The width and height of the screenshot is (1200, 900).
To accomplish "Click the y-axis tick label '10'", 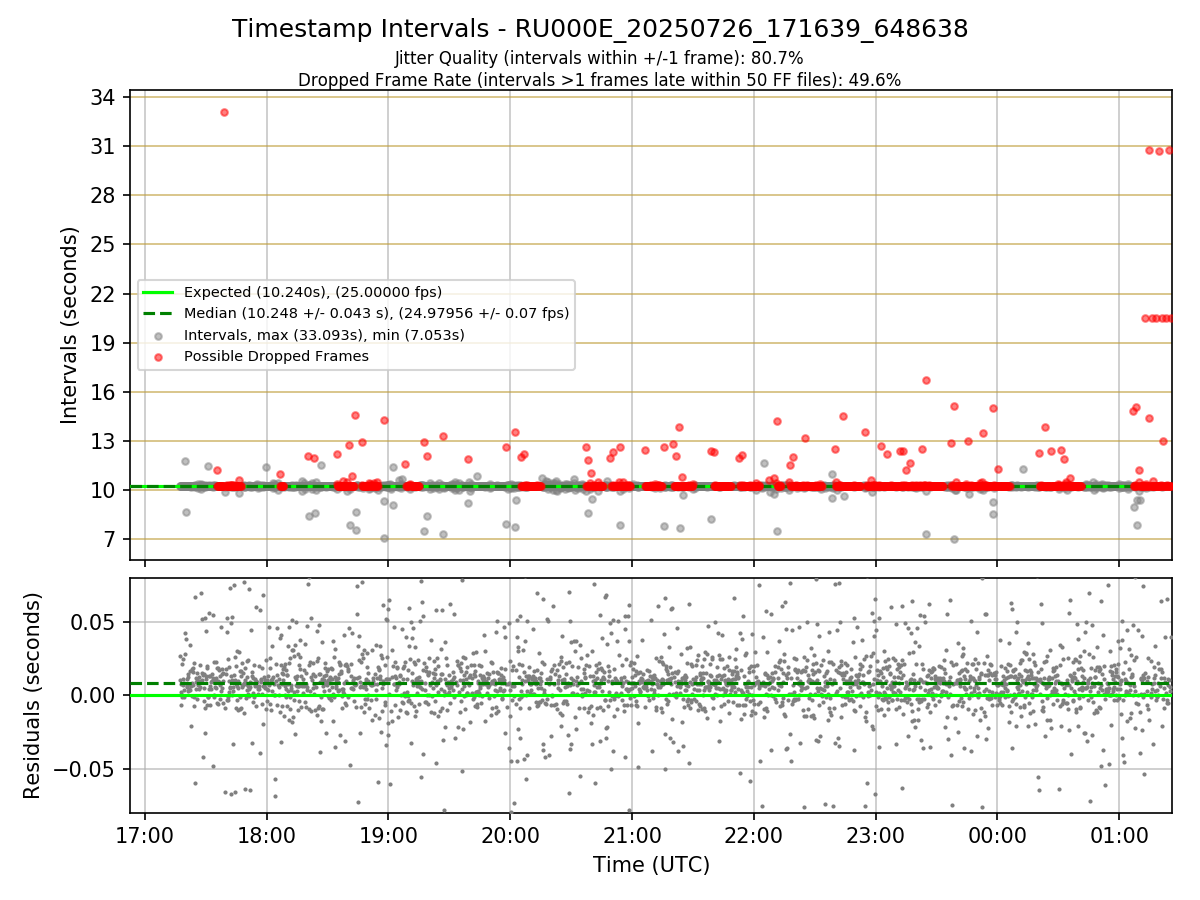I will point(105,490).
